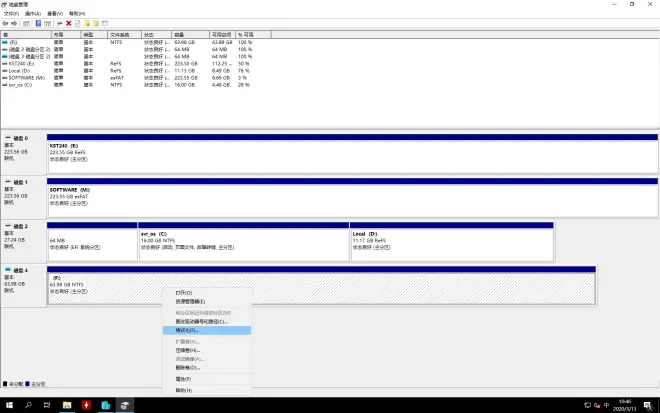The image size is (660, 413).
Task: Open the 操作(A) menu
Action: coord(33,14)
